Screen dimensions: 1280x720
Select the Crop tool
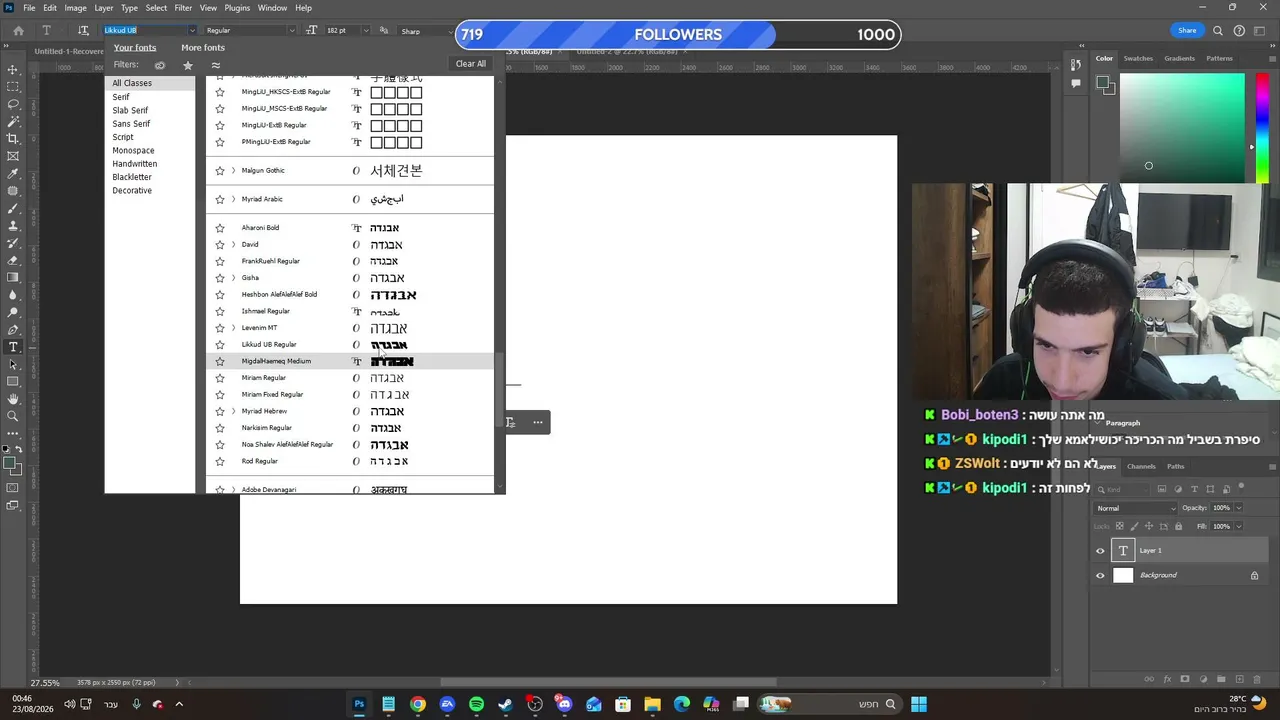[13, 139]
